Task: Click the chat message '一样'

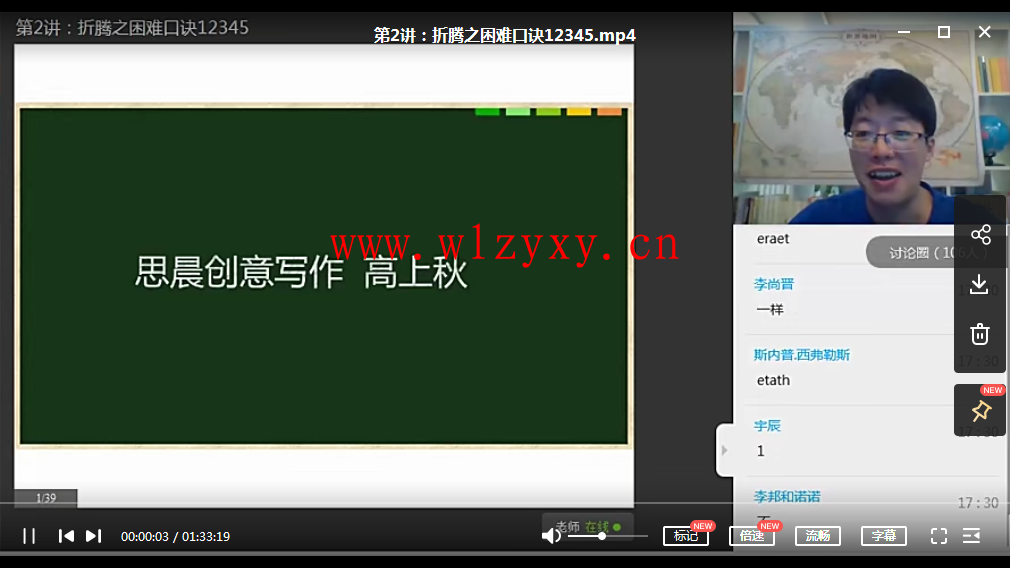Action: pos(770,310)
